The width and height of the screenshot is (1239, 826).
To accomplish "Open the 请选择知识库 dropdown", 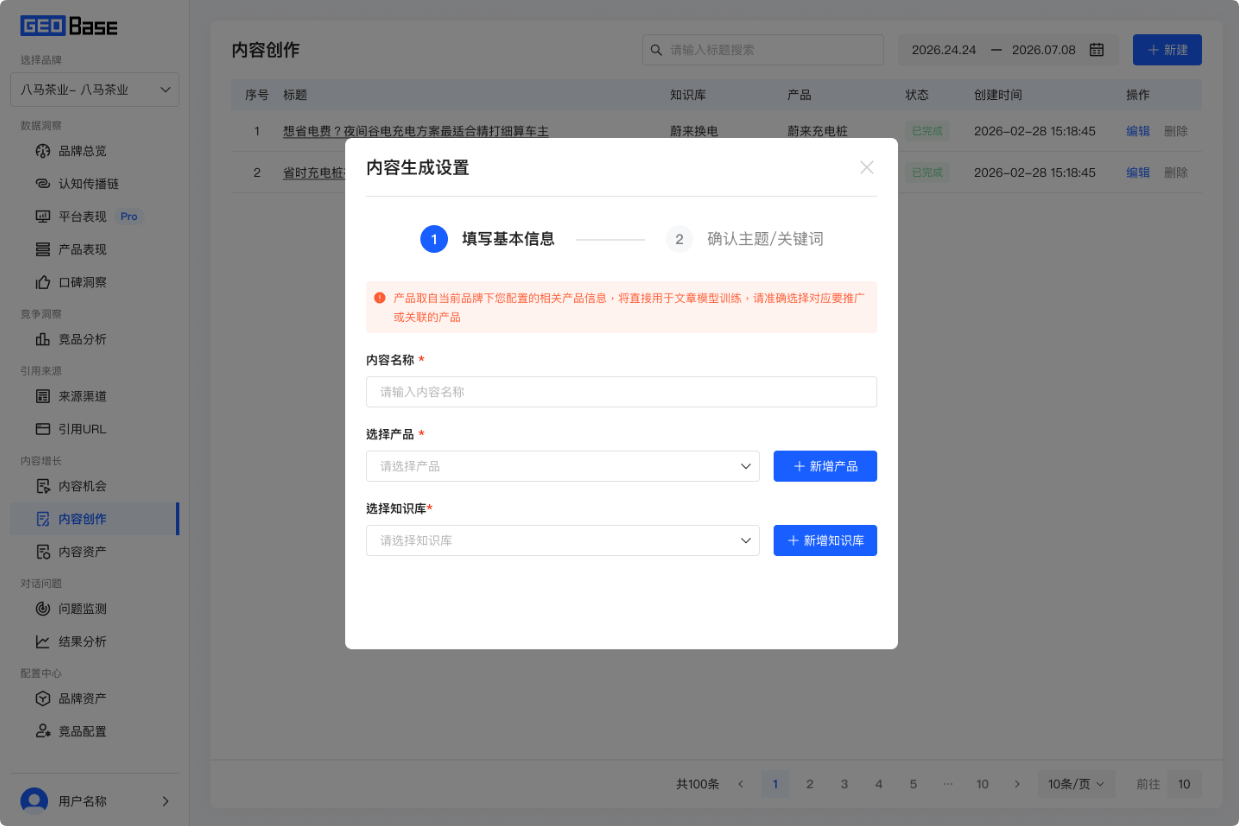I will coord(563,540).
